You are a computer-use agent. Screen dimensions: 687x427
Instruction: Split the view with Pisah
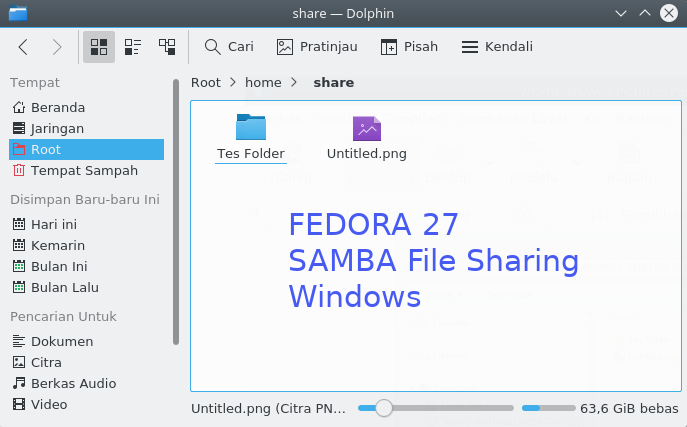click(409, 47)
